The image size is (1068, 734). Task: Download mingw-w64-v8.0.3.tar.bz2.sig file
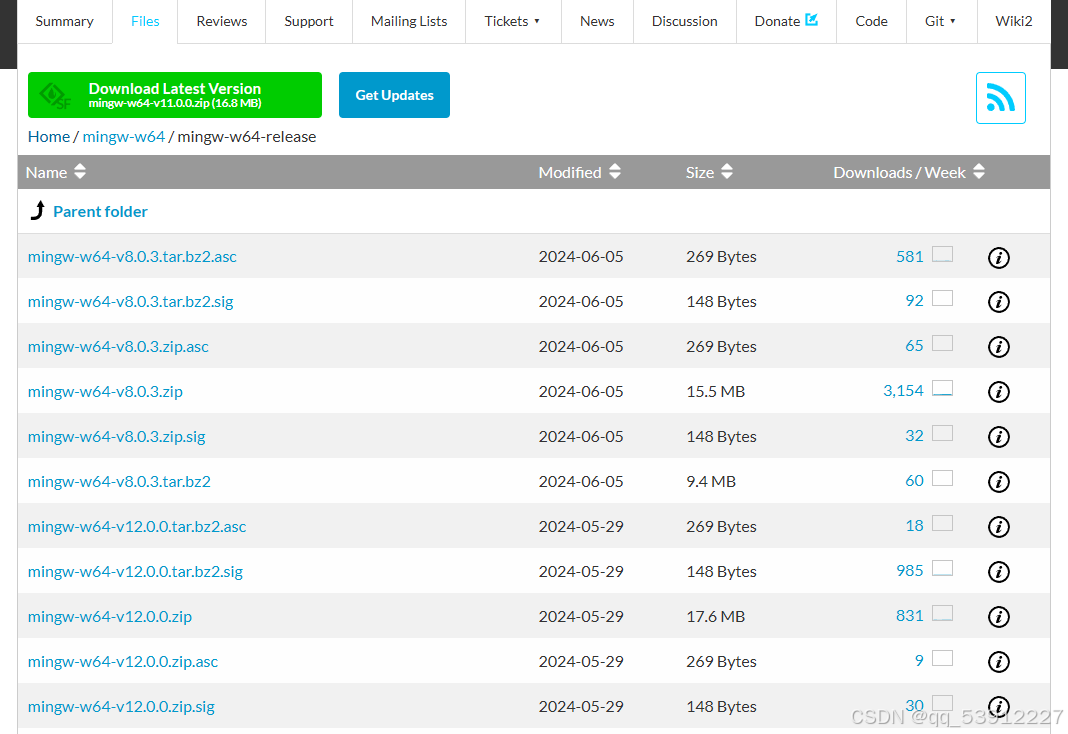tap(131, 302)
